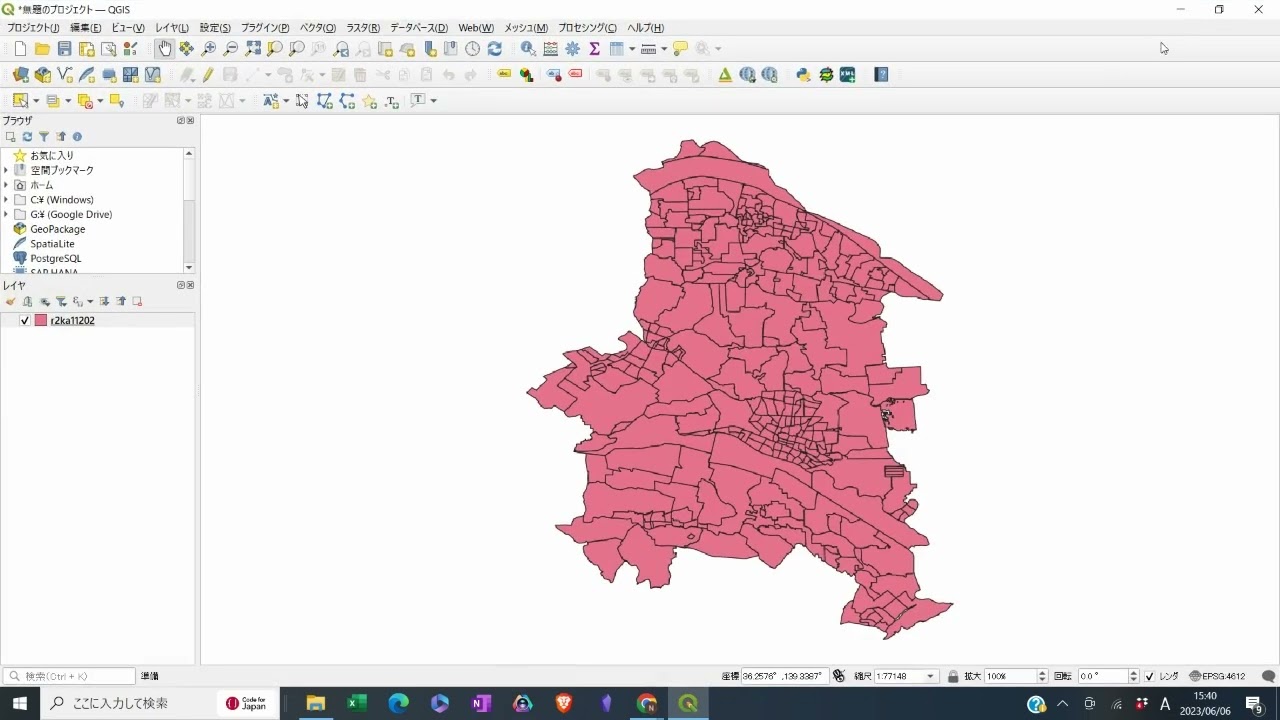Expand the C:¥ (Windows) drive node
Viewport: 1280px width, 720px height.
point(6,200)
